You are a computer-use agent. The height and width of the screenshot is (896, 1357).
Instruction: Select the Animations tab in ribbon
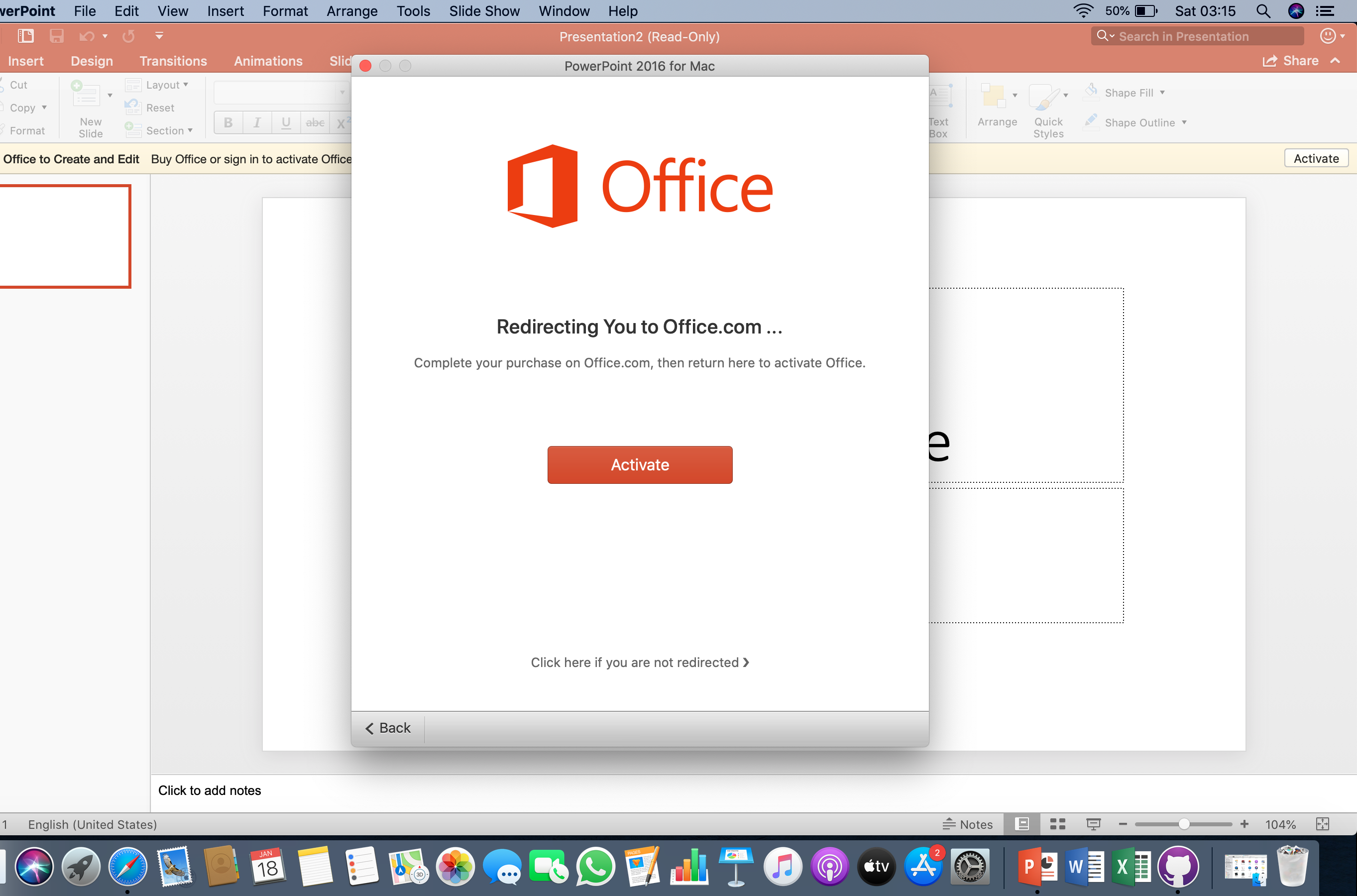[267, 60]
